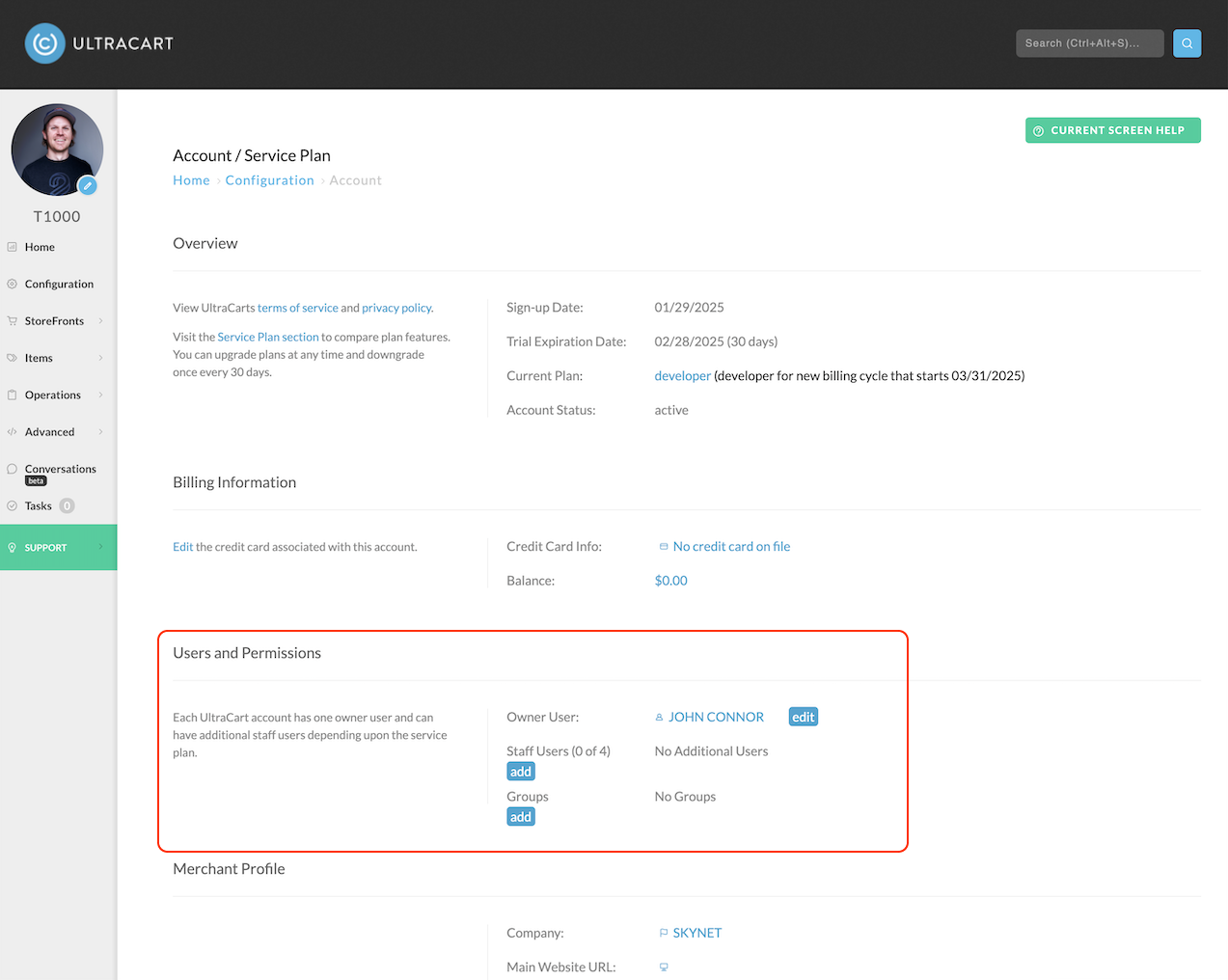This screenshot has height=980, width=1228.
Task: Open the terms of service link
Action: (298, 308)
